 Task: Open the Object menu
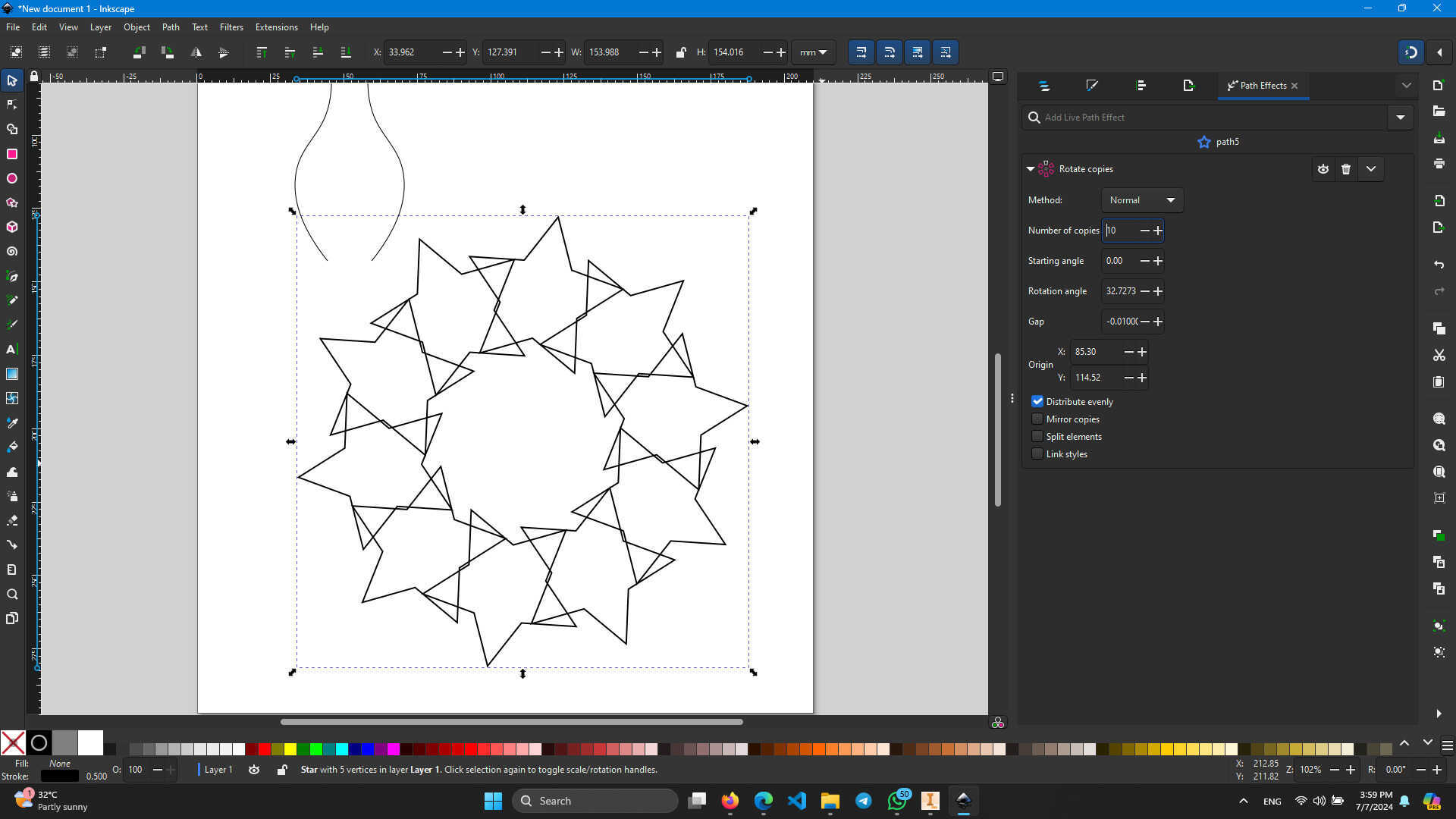[136, 27]
